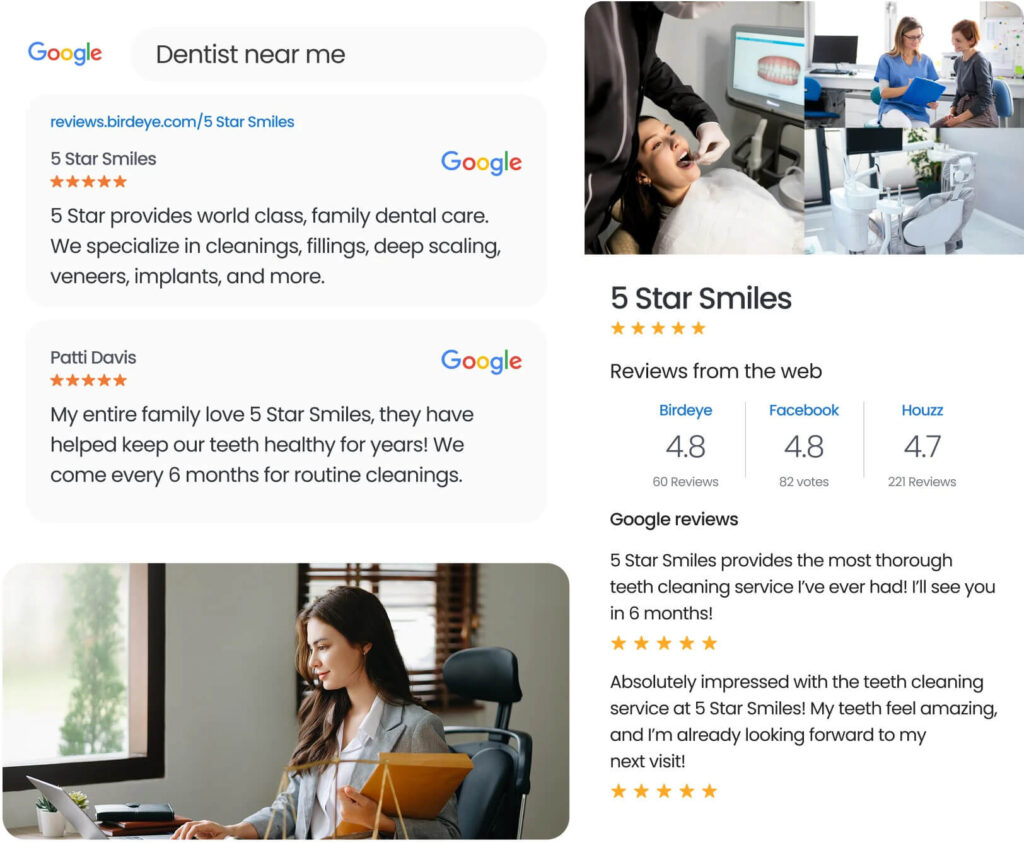The image size is (1024, 843).
Task: Click Google logo in 5 Star Smiles card
Action: coord(481,162)
